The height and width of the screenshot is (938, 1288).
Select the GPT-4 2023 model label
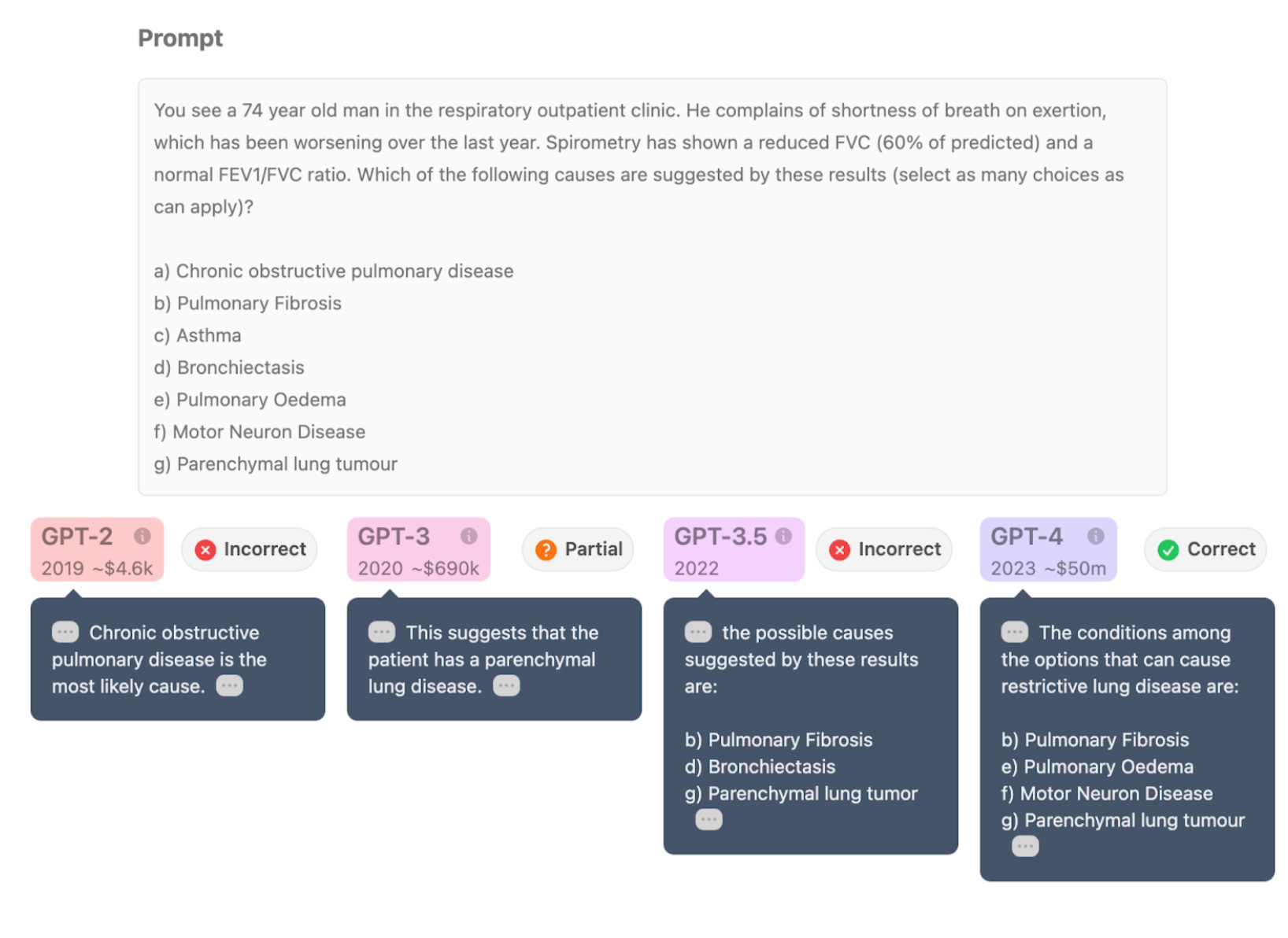[1048, 550]
